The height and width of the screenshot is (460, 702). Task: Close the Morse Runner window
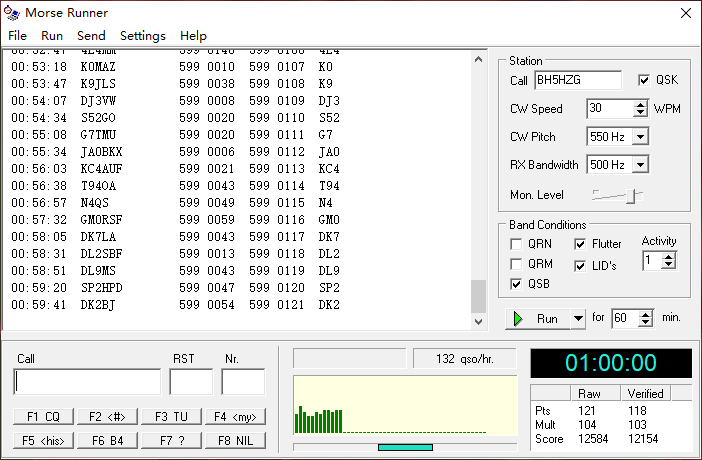[x=685, y=13]
